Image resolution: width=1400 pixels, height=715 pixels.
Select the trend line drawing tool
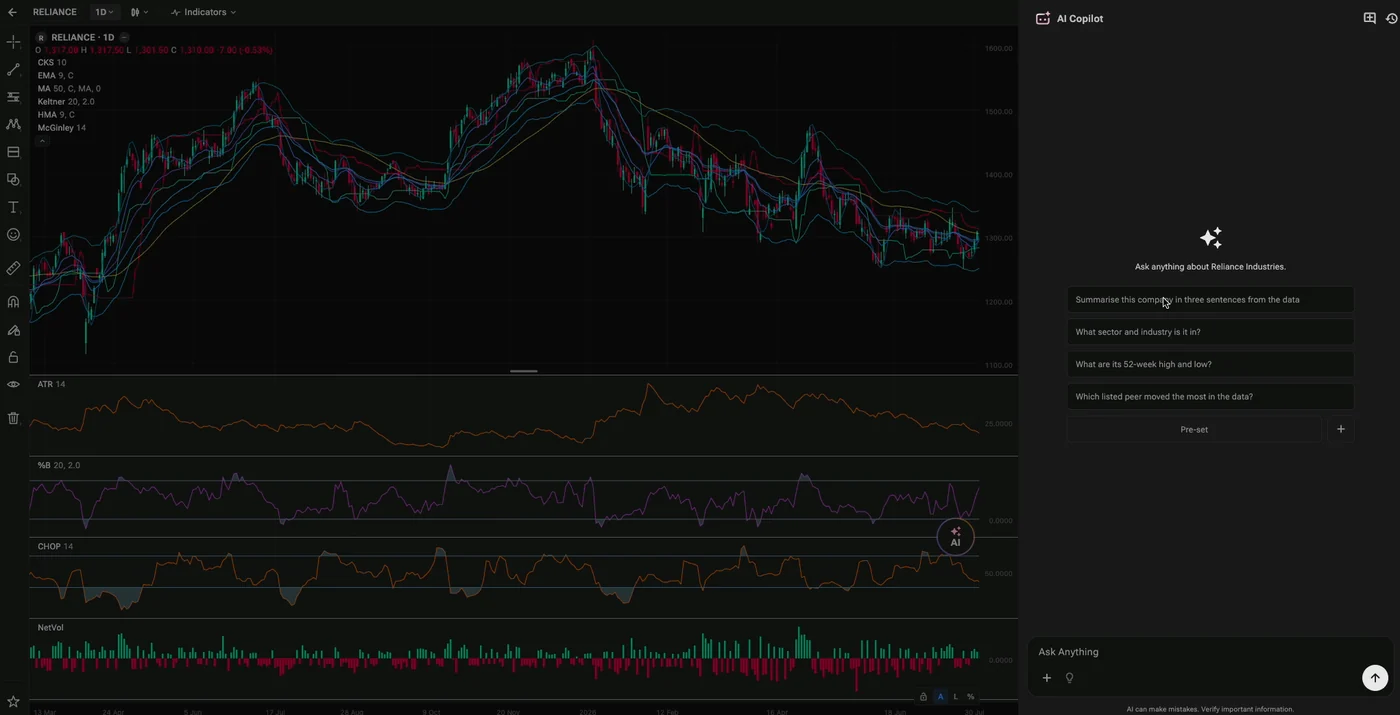[13, 70]
